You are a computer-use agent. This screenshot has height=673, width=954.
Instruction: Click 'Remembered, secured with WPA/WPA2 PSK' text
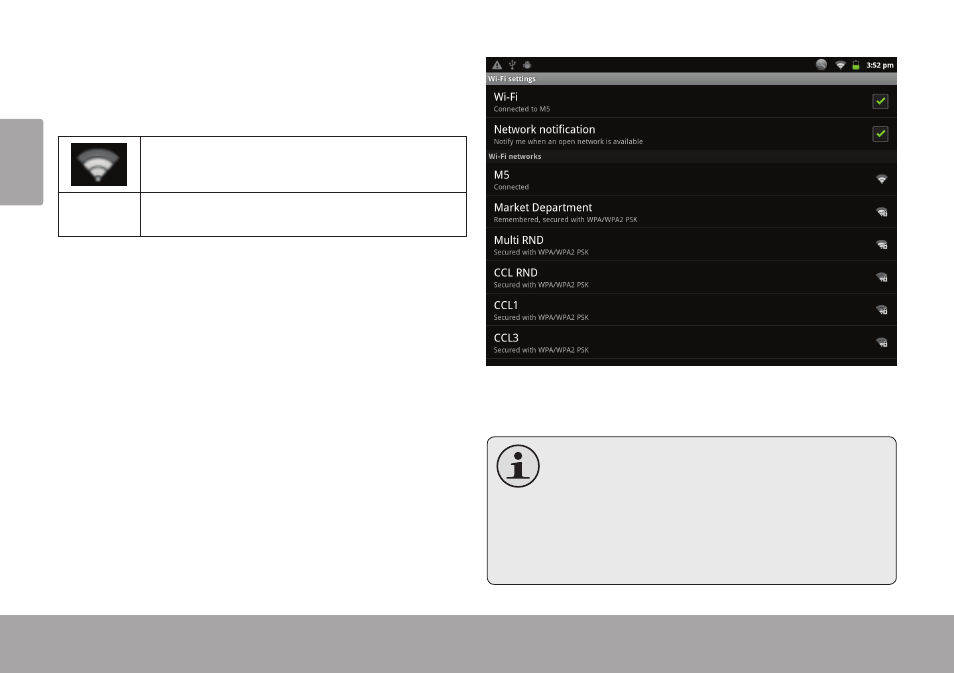tap(565, 220)
